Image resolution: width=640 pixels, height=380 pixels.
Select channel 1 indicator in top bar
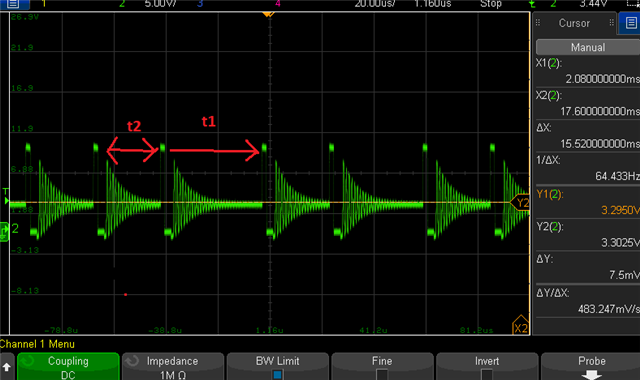(43, 4)
